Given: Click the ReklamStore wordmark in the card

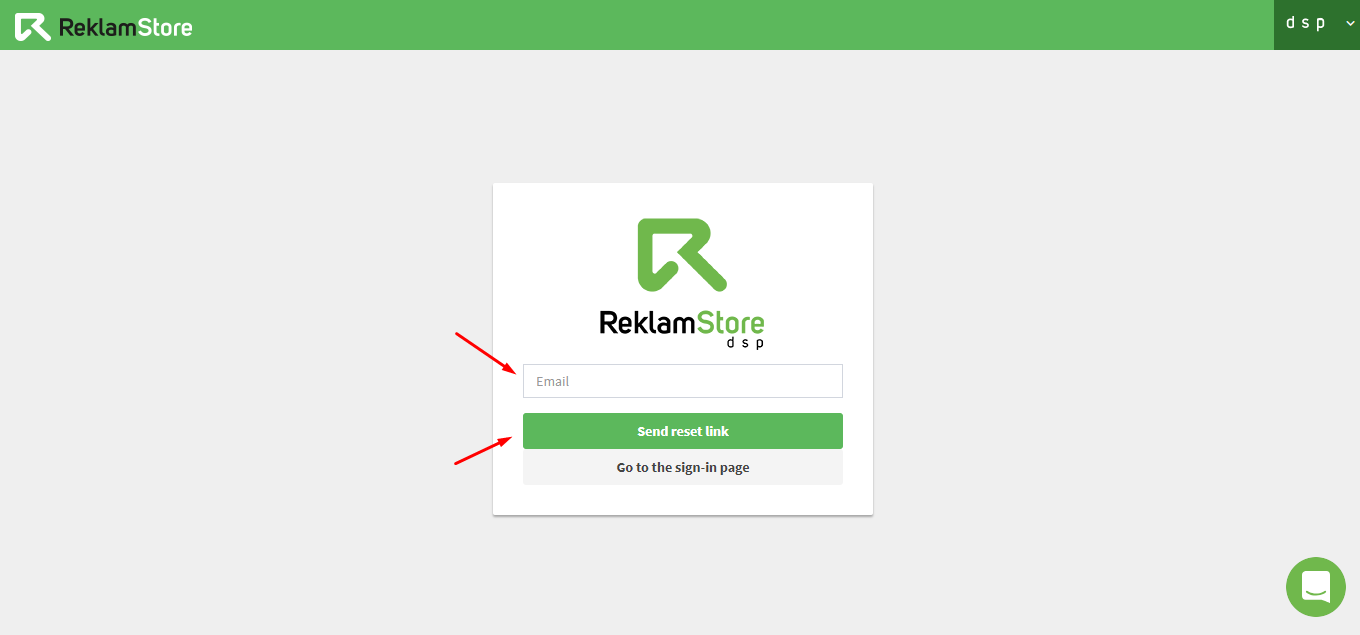Looking at the screenshot, I should (x=682, y=322).
